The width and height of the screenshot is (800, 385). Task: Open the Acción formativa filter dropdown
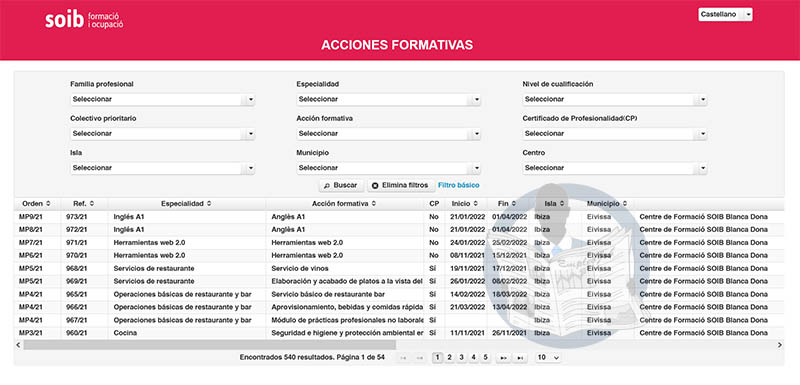tap(388, 134)
